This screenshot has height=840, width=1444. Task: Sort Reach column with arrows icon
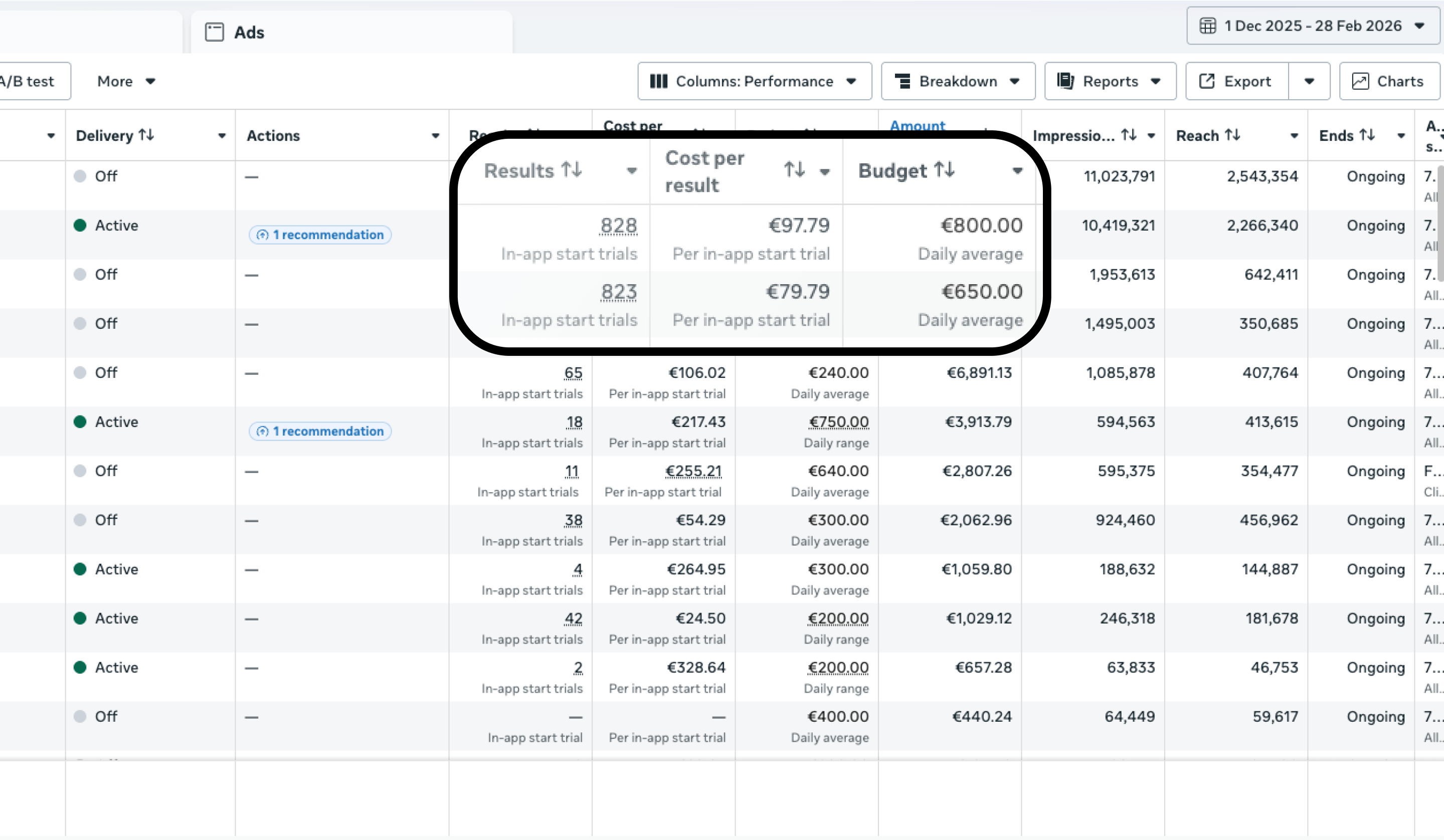[1232, 135]
